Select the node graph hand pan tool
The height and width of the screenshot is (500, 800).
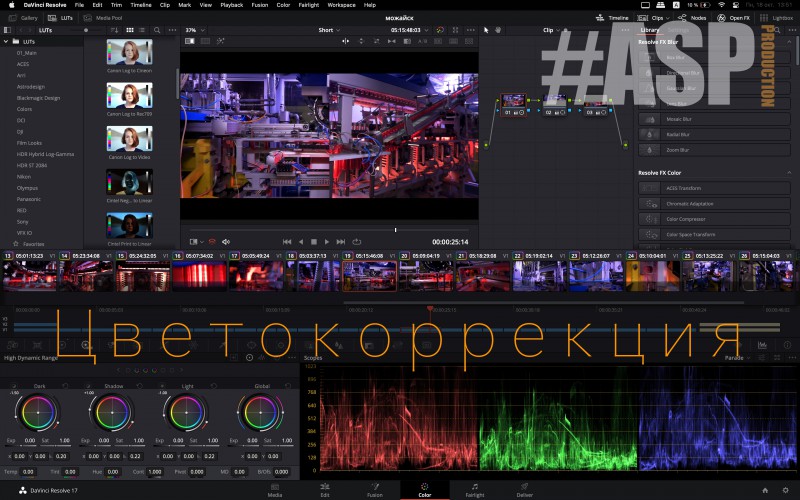[x=498, y=30]
